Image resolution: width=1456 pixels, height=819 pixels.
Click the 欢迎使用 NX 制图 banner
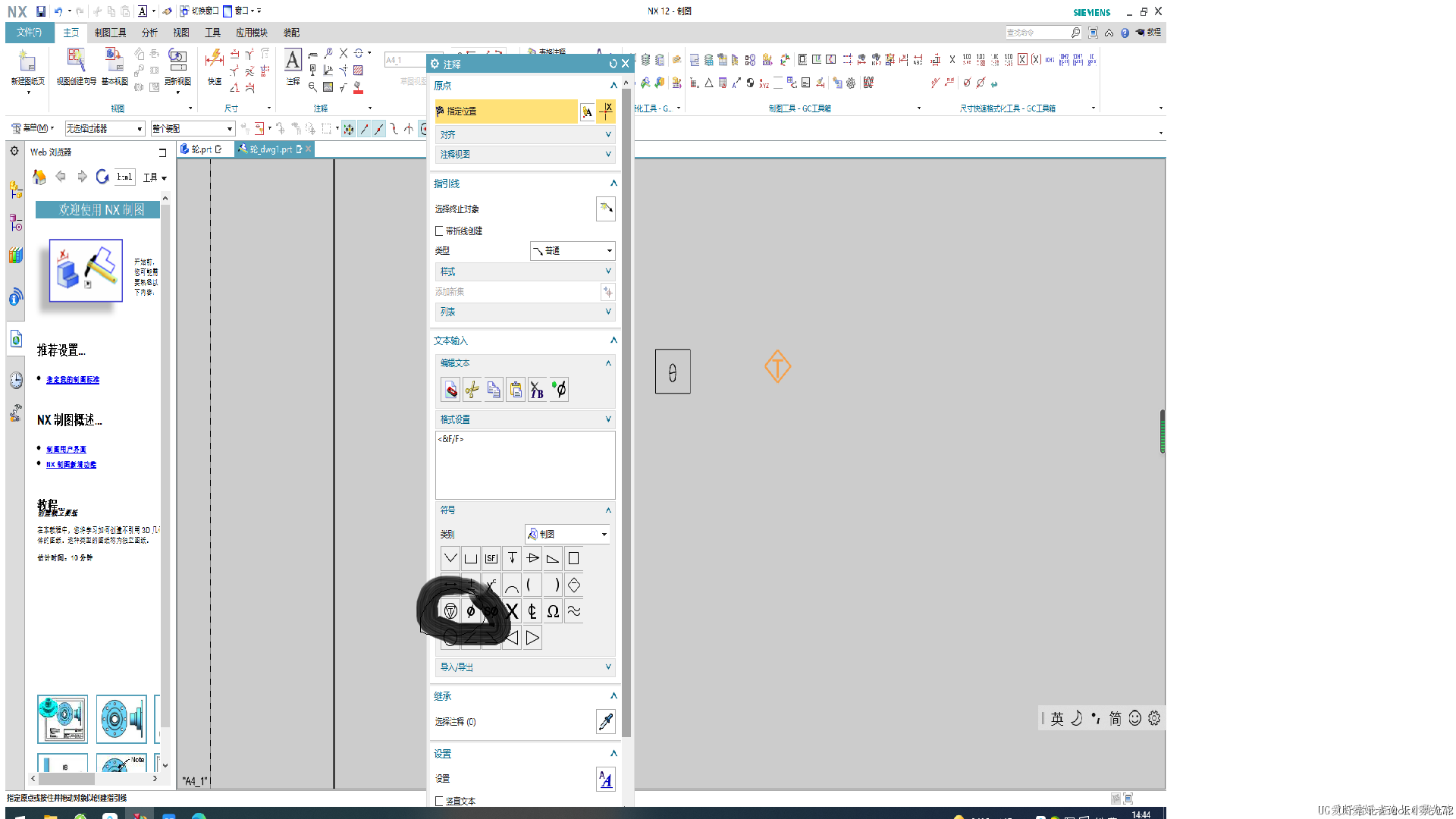(x=98, y=209)
